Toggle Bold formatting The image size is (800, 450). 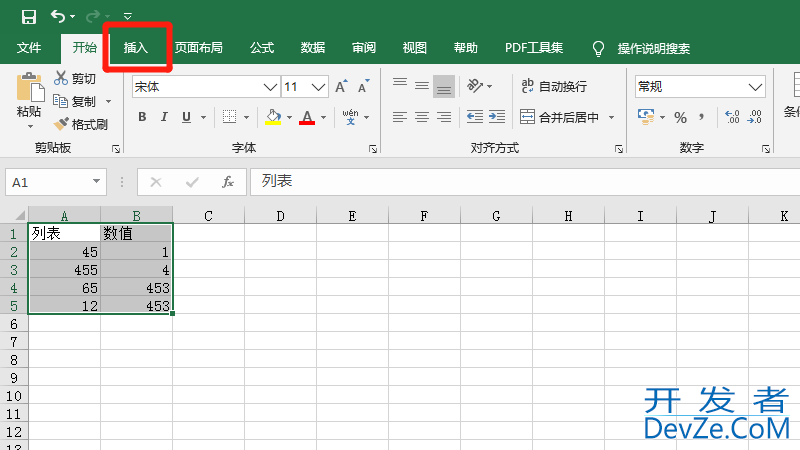[x=142, y=117]
